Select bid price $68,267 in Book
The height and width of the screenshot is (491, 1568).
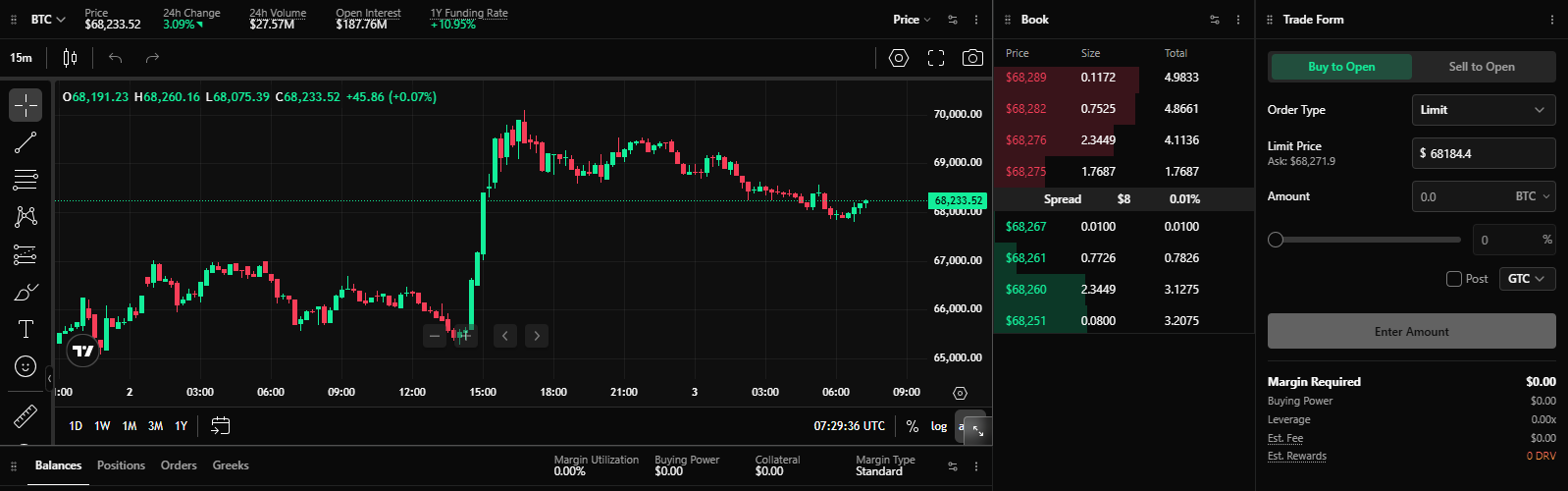pyautogui.click(x=1025, y=227)
